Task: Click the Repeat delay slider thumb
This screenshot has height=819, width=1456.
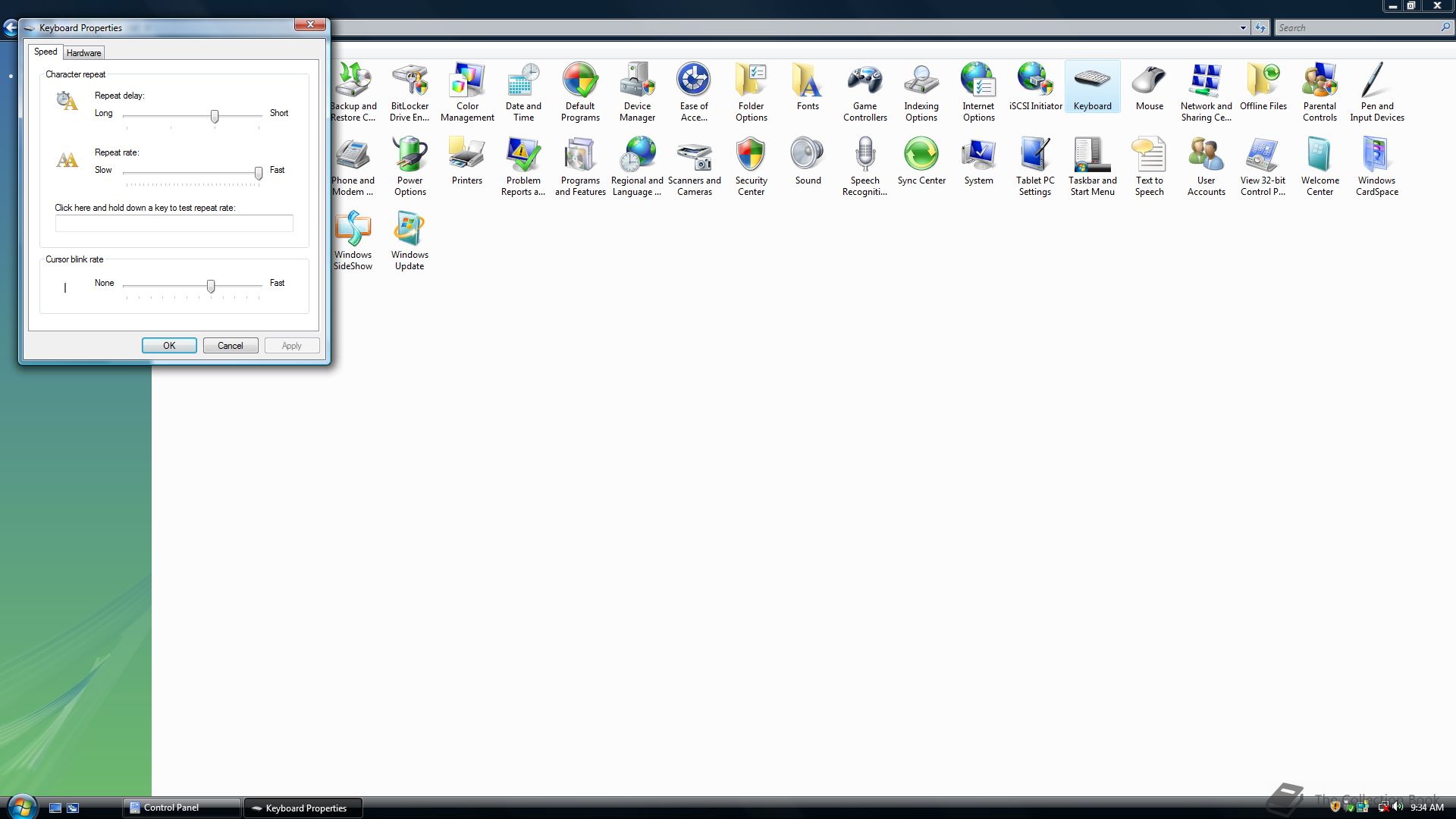Action: [215, 116]
